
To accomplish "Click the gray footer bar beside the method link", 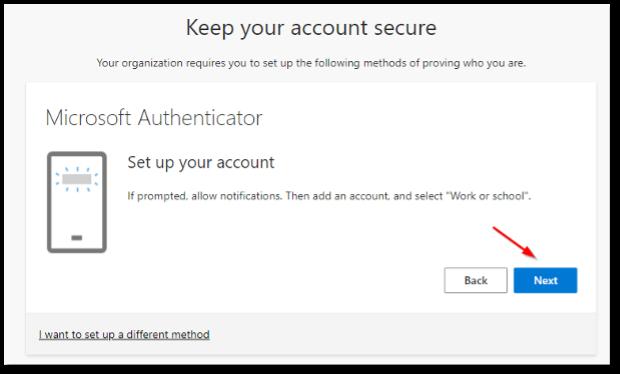I will [x=395, y=334].
